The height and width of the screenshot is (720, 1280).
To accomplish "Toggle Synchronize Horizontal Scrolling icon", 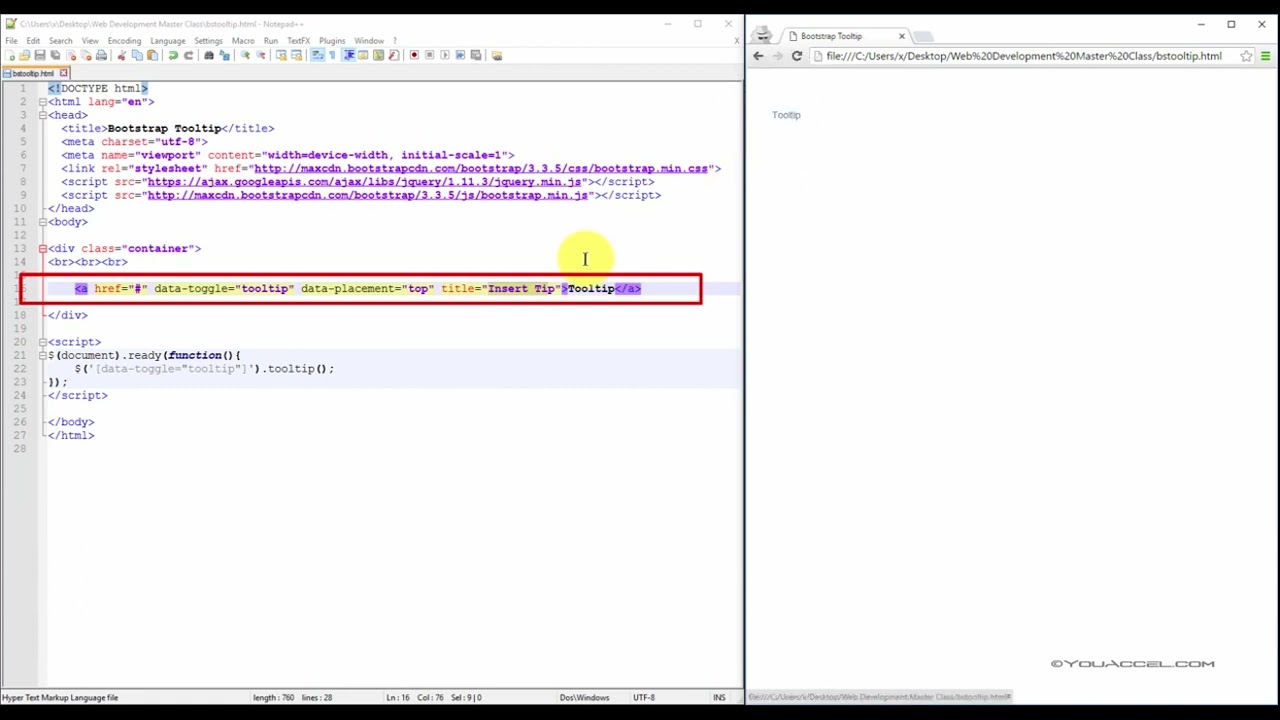I will [x=297, y=55].
